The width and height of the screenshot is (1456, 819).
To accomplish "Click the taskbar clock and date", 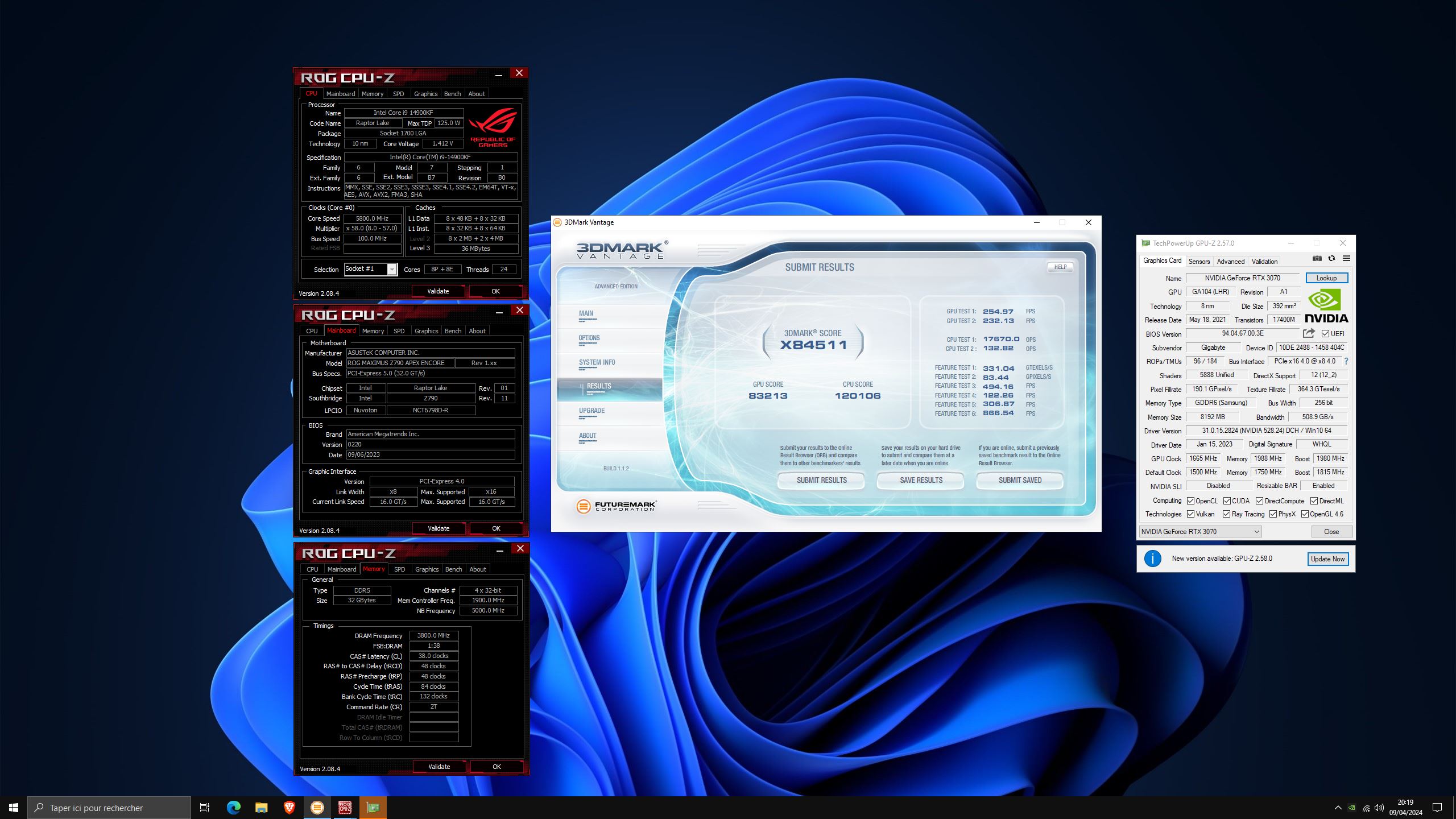I will click(1405, 808).
